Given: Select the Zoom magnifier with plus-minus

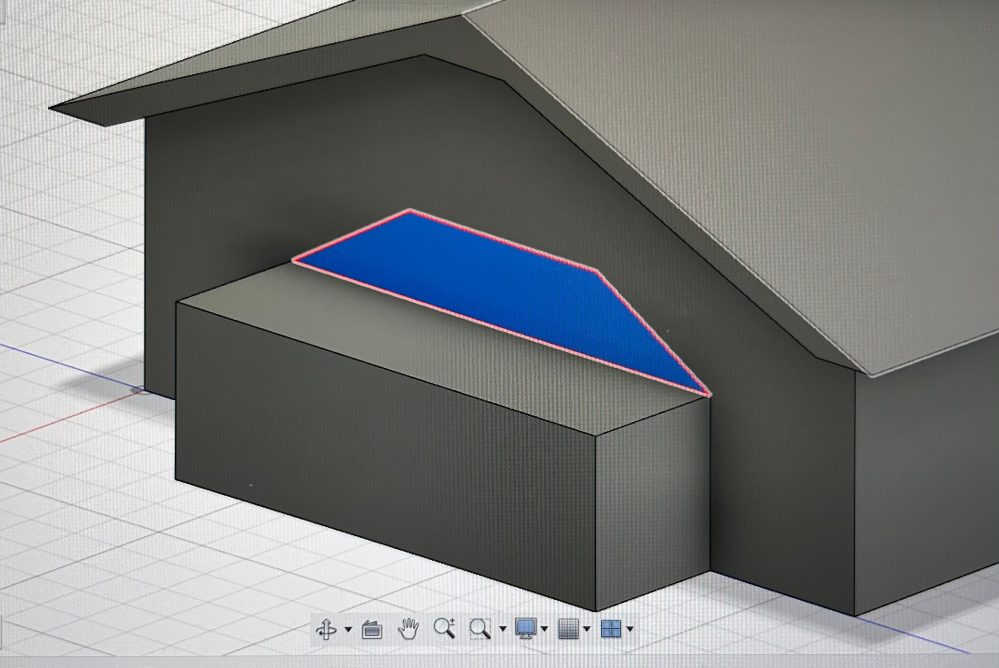Looking at the screenshot, I should (x=444, y=629).
